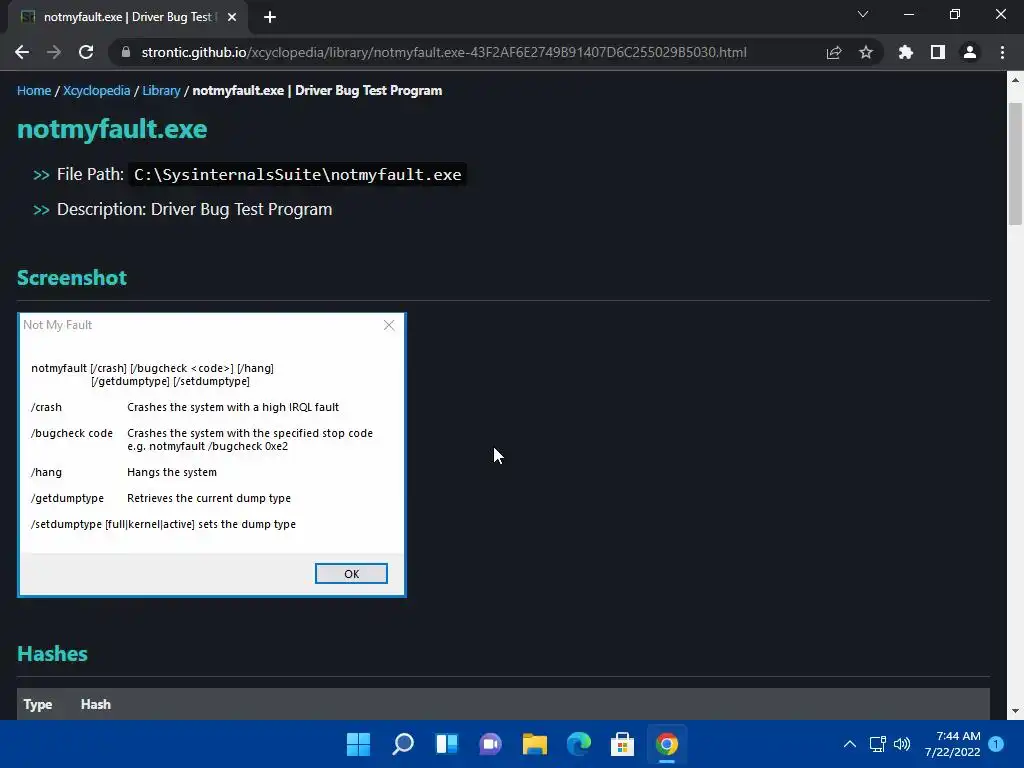This screenshot has width=1024, height=768.
Task: View site security lock info
Action: [x=126, y=52]
